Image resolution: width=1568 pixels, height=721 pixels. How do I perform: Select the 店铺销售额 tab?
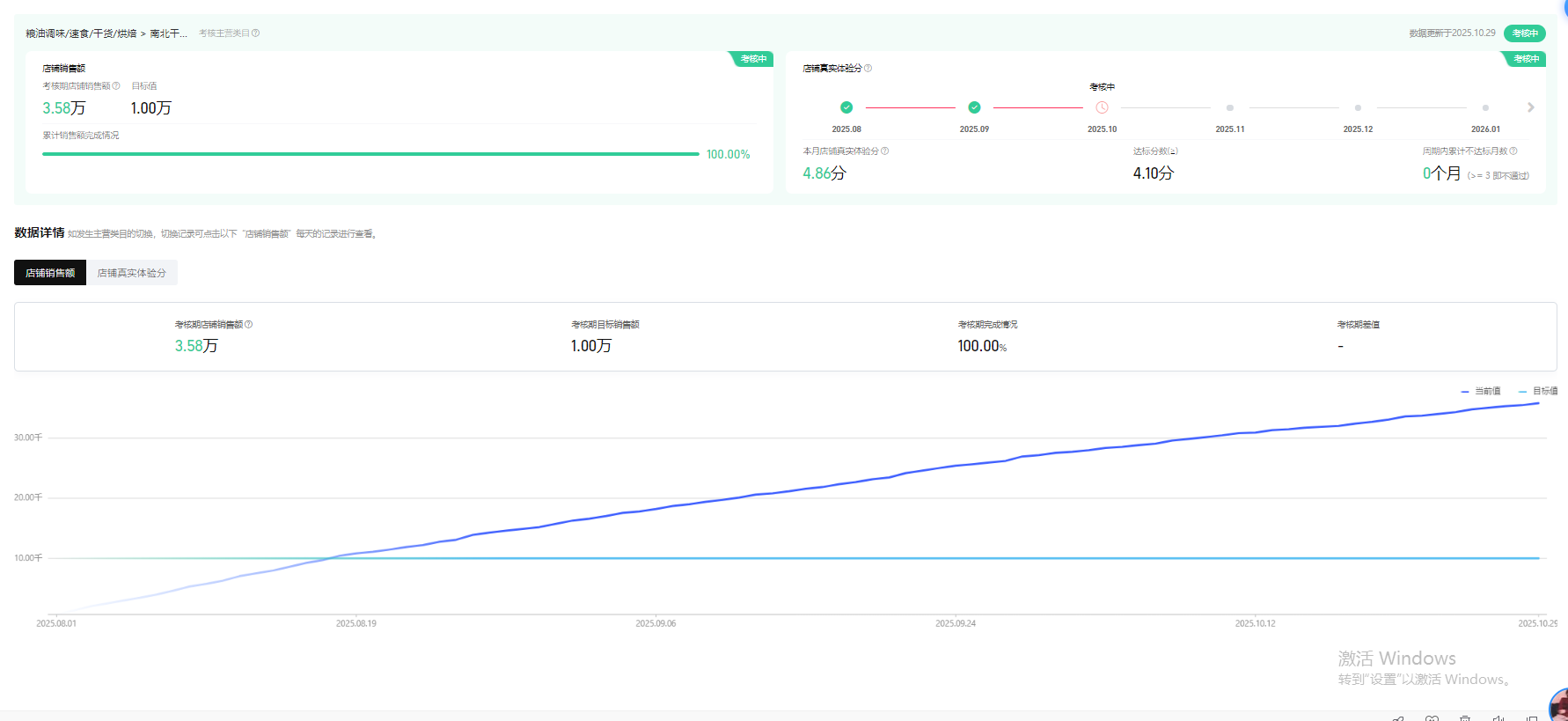click(x=50, y=273)
